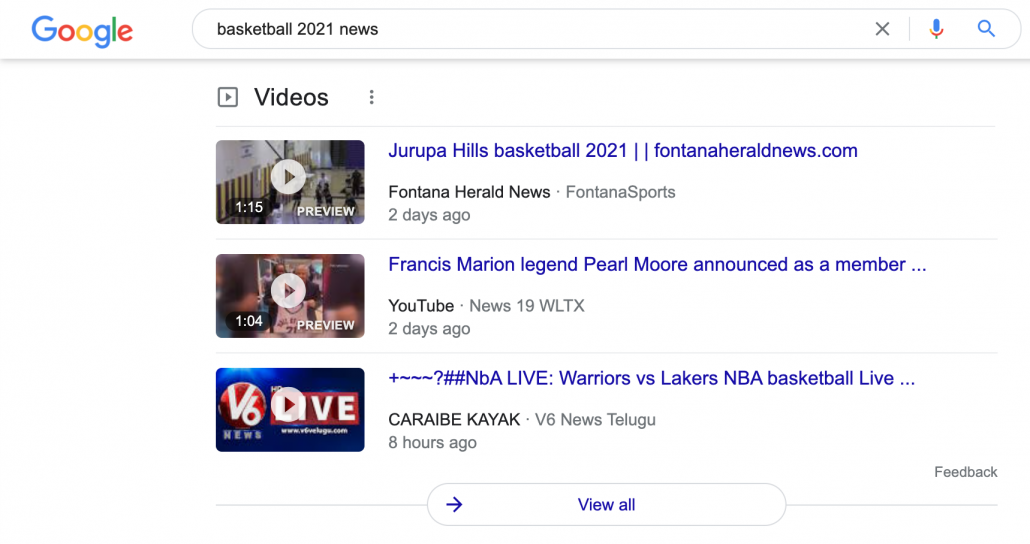Click V6 News Telugu channel text

tap(594, 419)
